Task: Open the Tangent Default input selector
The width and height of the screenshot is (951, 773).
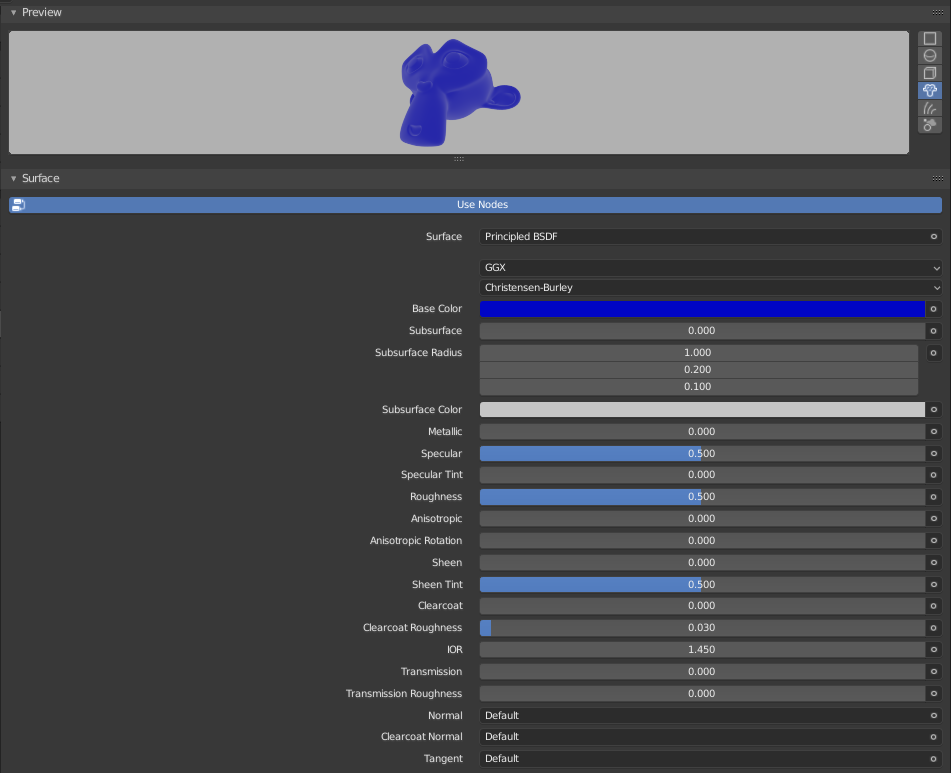Action: (x=710, y=758)
